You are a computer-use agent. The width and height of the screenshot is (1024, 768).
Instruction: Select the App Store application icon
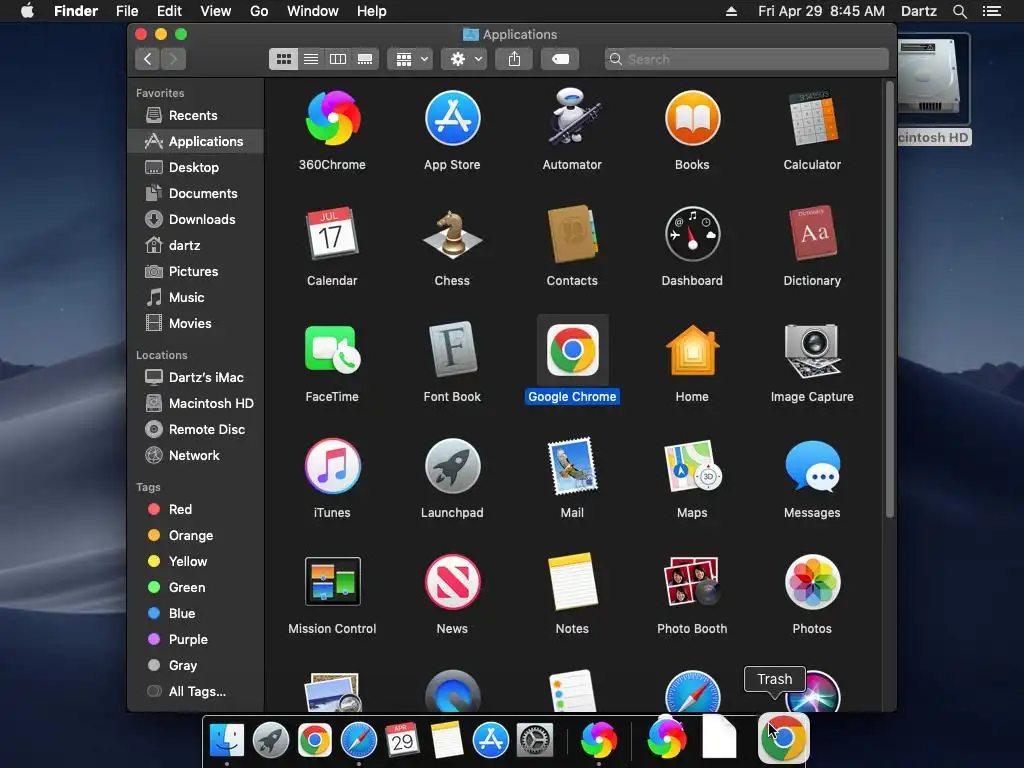[x=452, y=118]
